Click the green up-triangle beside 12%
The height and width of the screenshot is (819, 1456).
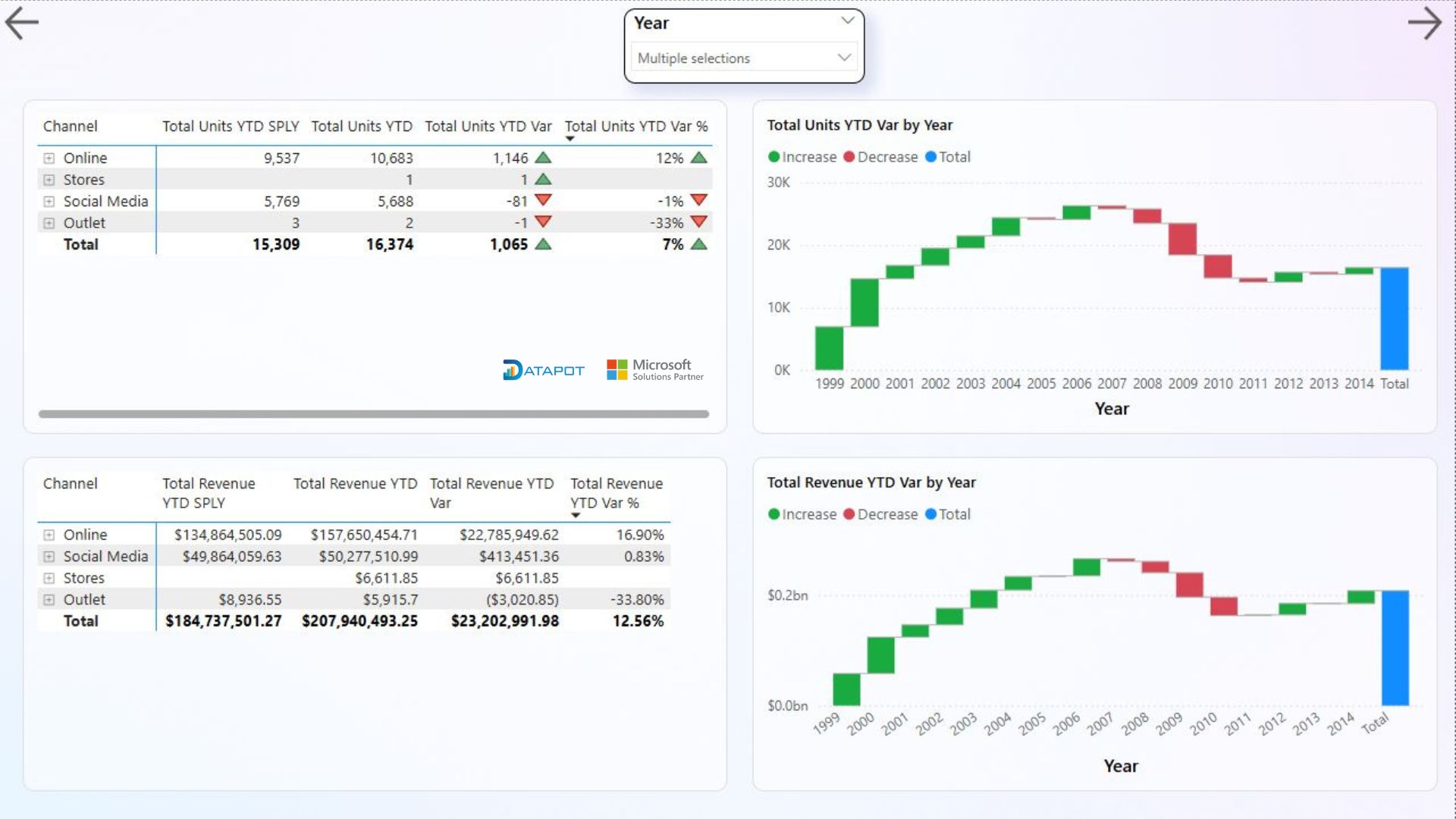point(699,158)
